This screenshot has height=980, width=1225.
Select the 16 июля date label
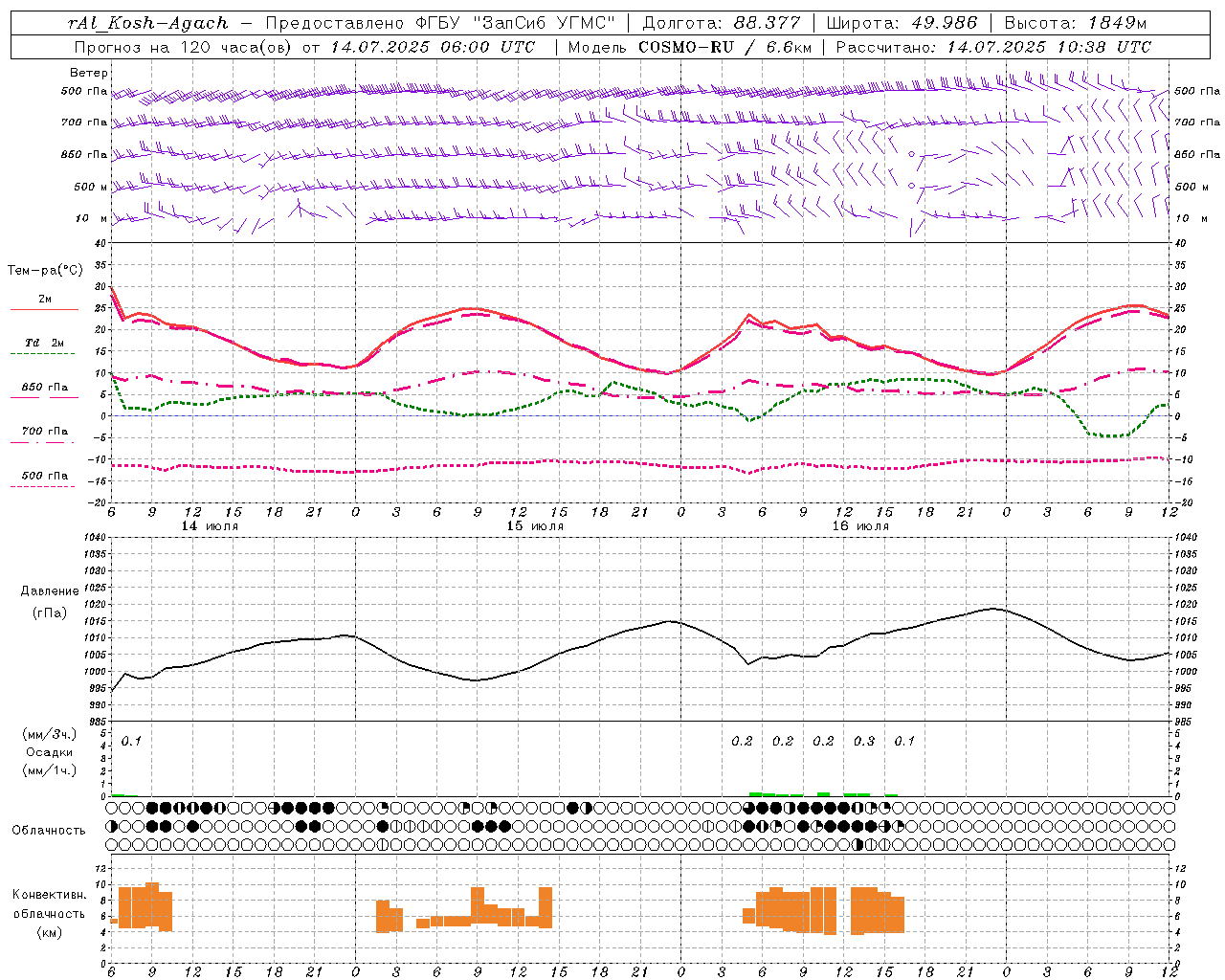pos(860,526)
